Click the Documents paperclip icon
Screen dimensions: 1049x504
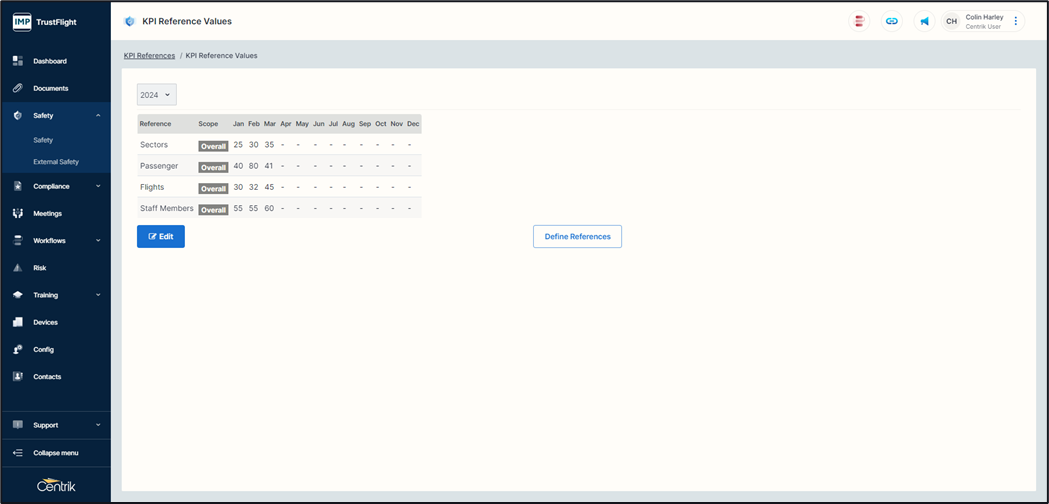18,88
